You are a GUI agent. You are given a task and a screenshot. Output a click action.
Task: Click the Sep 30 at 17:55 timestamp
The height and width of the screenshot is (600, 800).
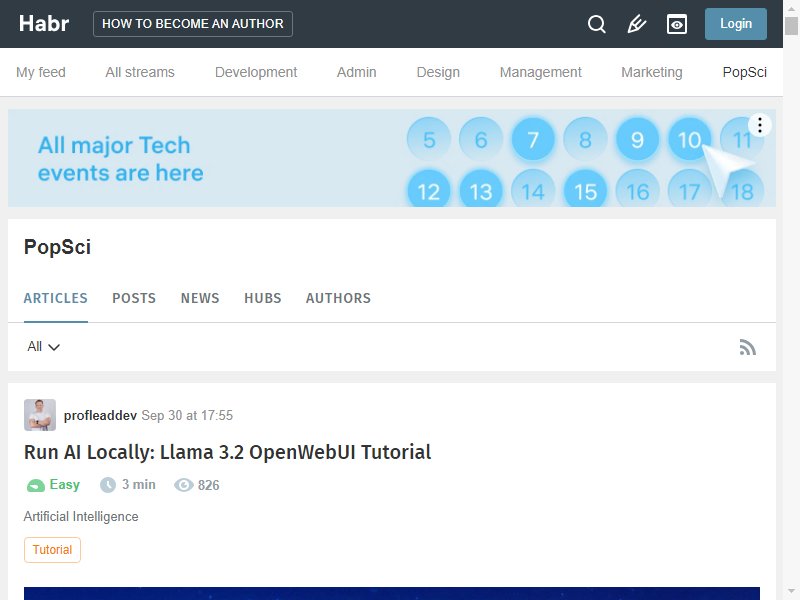tap(187, 415)
